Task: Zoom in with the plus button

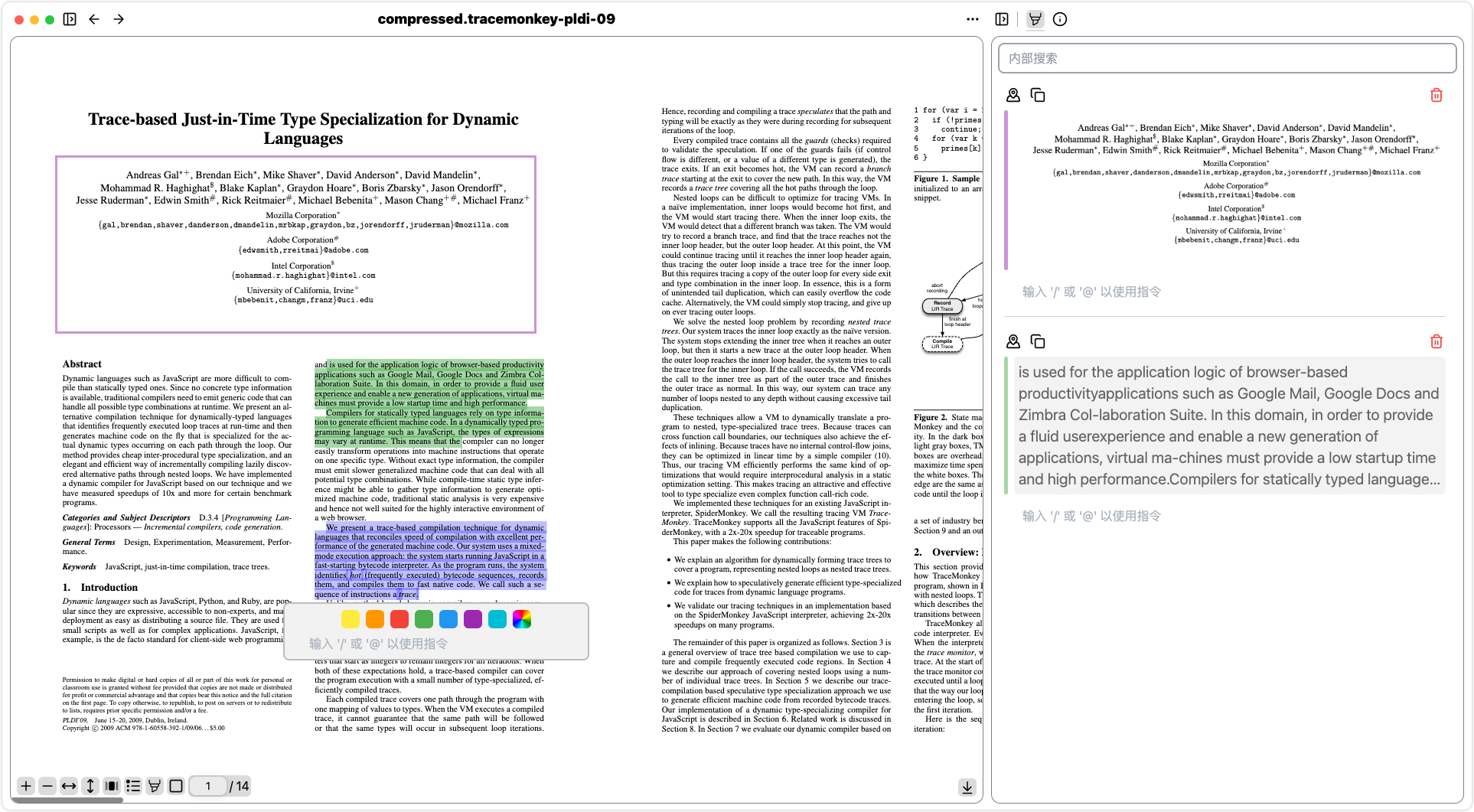Action: [26, 786]
